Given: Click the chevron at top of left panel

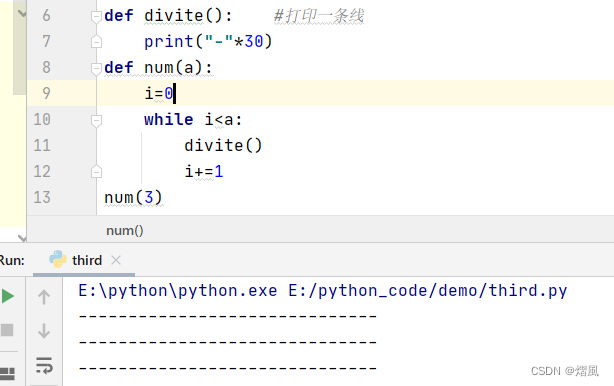Looking at the screenshot, I should (22, 13).
